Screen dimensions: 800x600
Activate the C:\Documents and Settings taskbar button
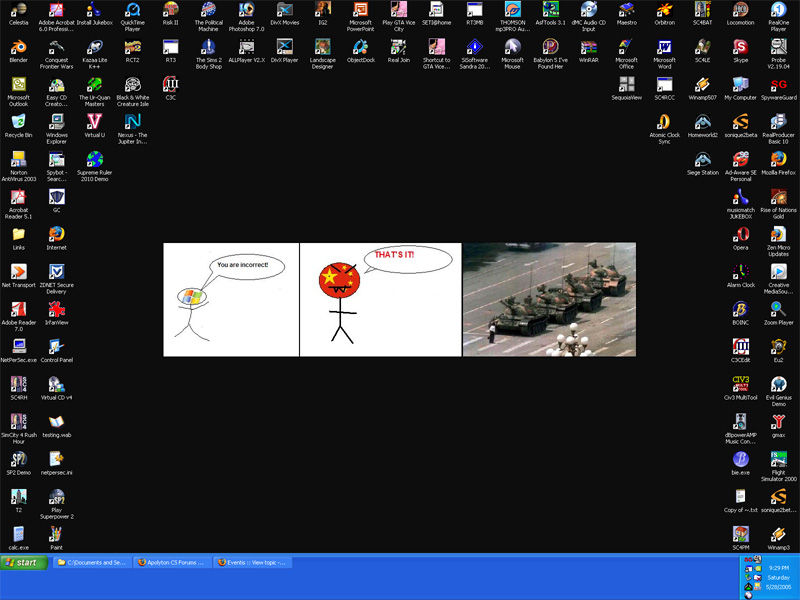(92, 563)
